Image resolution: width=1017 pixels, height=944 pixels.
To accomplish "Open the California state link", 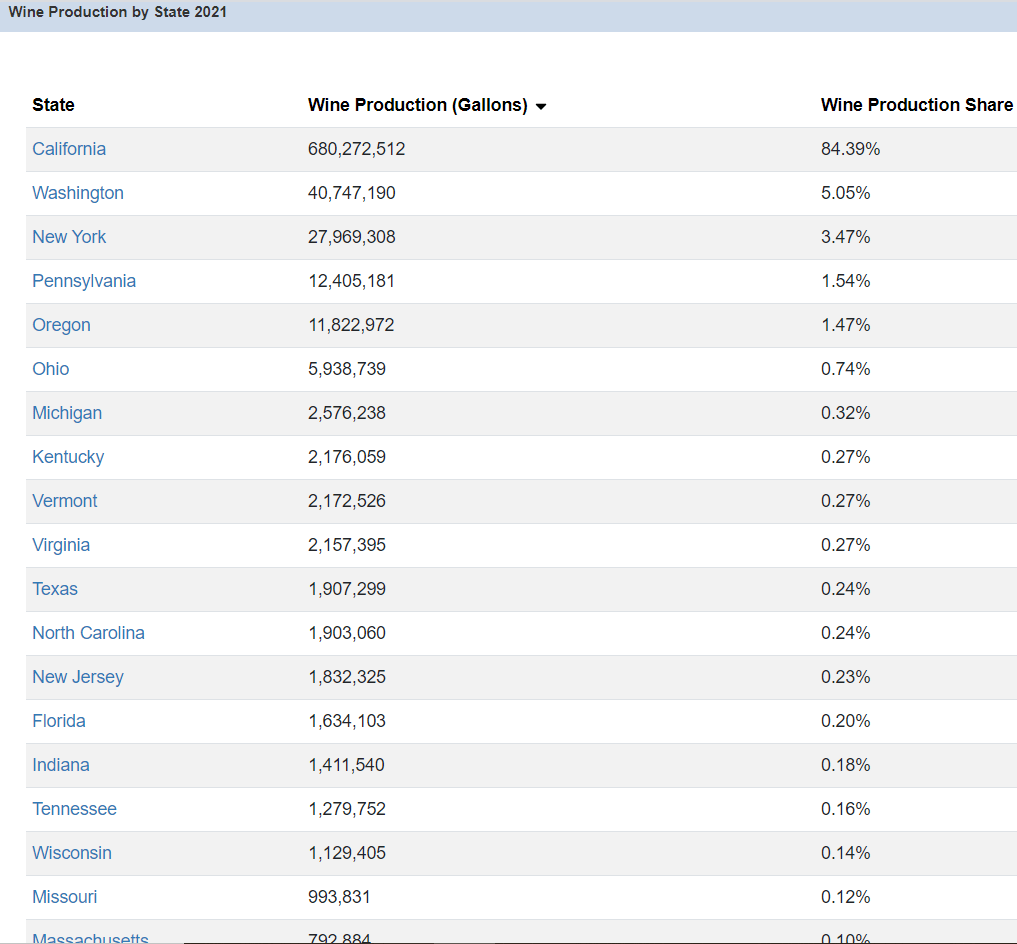I will (x=69, y=149).
